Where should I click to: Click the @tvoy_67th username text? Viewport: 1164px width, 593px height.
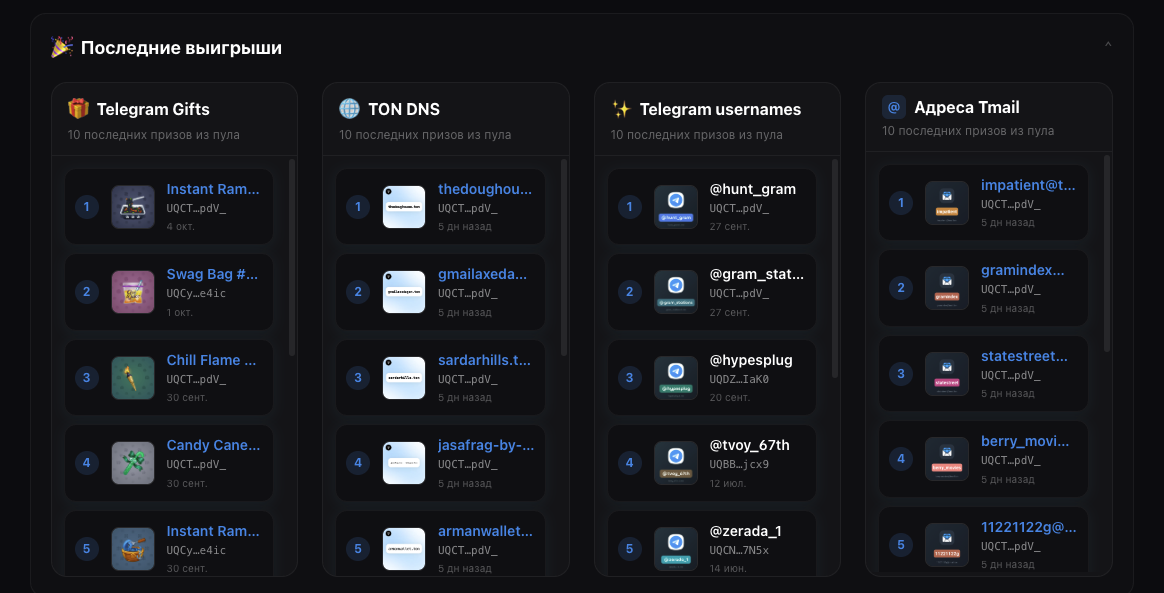(750, 445)
